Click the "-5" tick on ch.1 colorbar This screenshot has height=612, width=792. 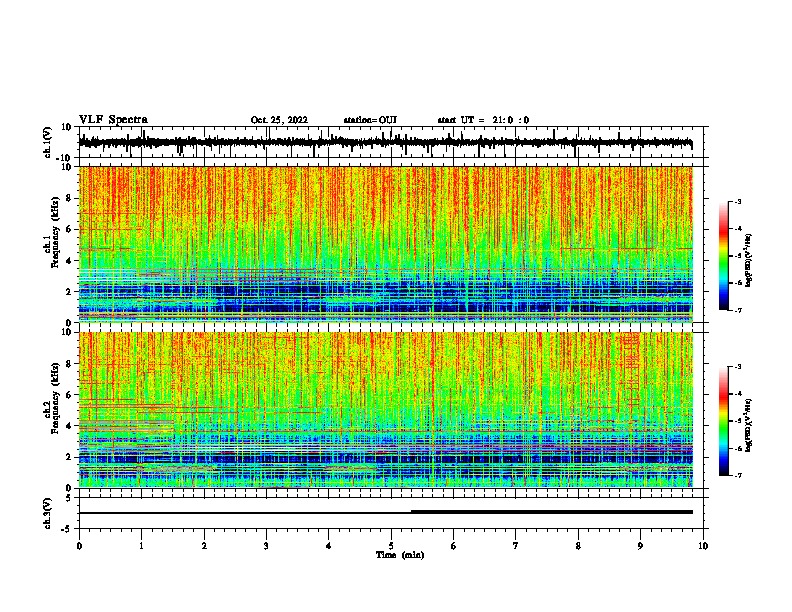[737, 256]
